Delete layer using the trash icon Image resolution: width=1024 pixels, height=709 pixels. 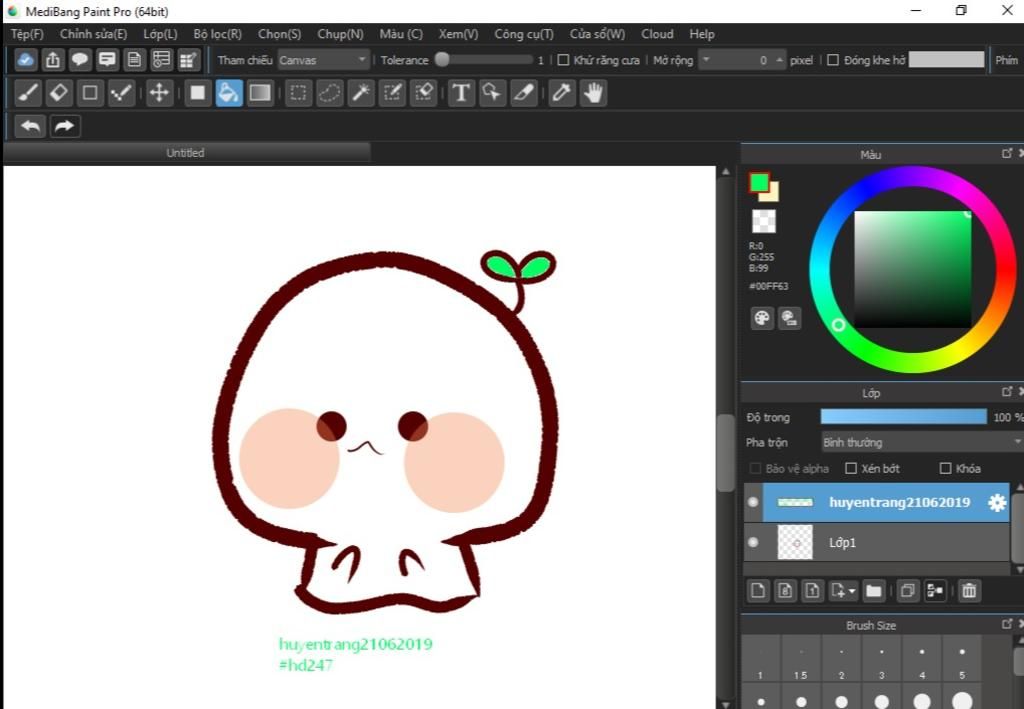tap(968, 591)
